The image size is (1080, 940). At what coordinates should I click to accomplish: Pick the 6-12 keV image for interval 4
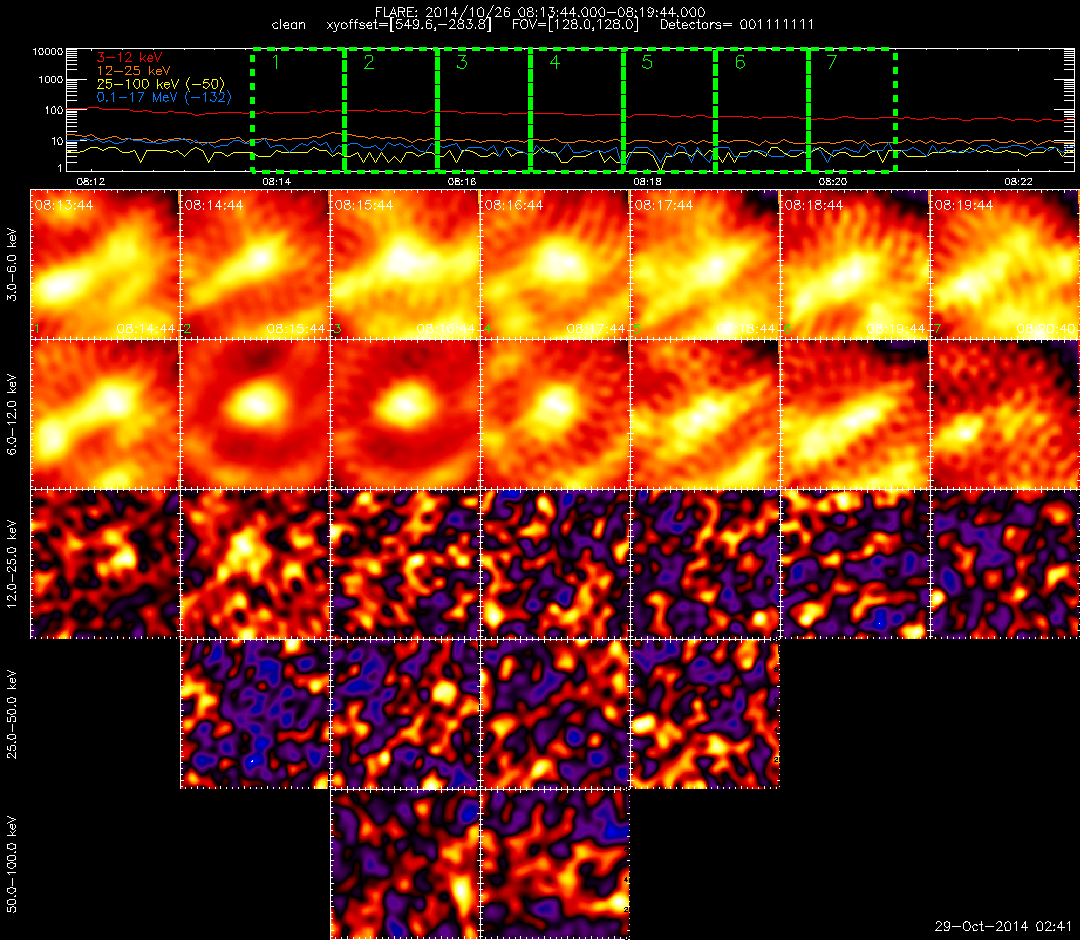click(x=555, y=415)
